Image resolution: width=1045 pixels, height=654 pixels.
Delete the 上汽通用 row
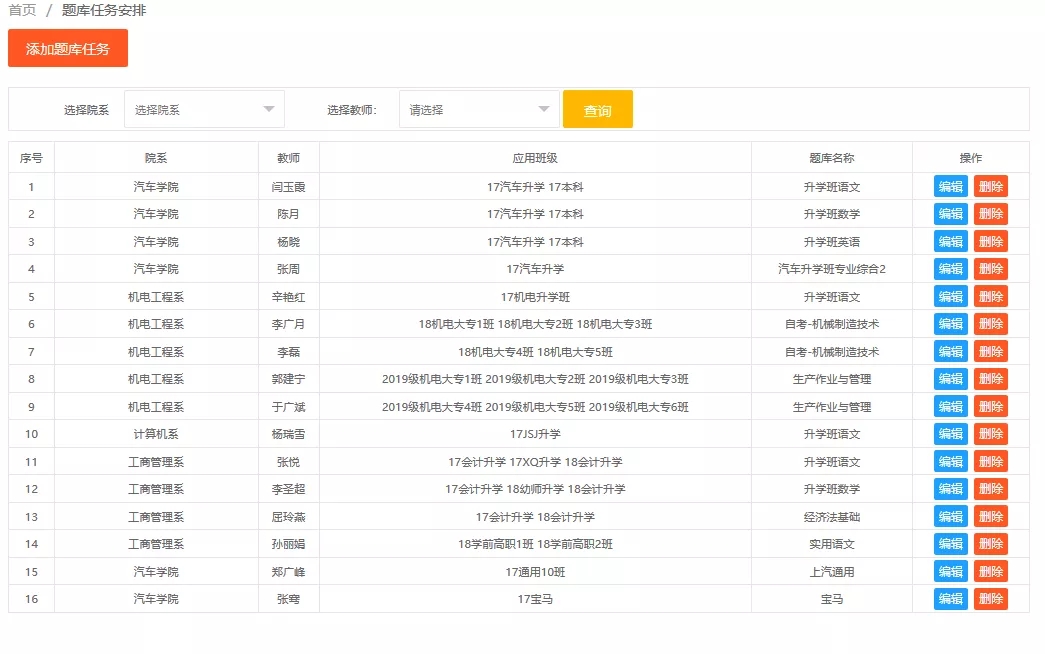[x=990, y=572]
